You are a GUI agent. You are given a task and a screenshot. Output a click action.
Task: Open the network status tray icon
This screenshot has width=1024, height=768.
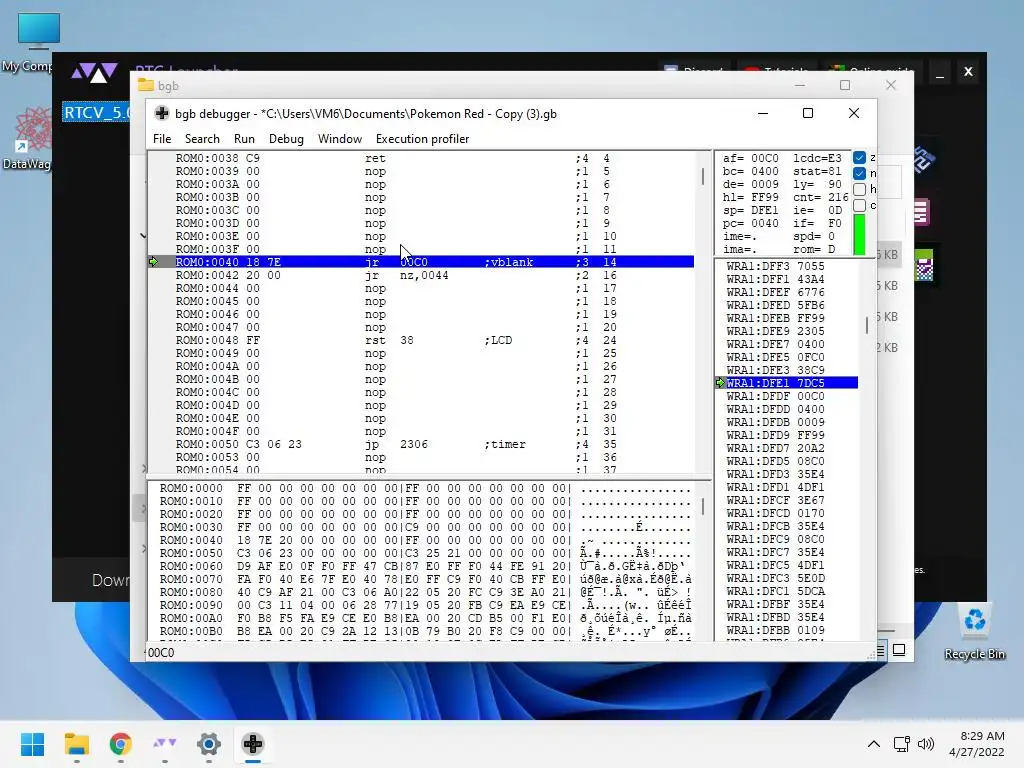(902, 744)
